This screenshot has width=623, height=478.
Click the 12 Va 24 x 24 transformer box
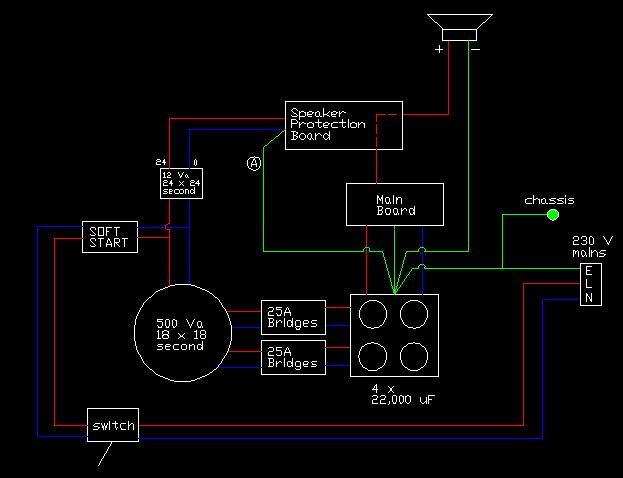click(181, 183)
